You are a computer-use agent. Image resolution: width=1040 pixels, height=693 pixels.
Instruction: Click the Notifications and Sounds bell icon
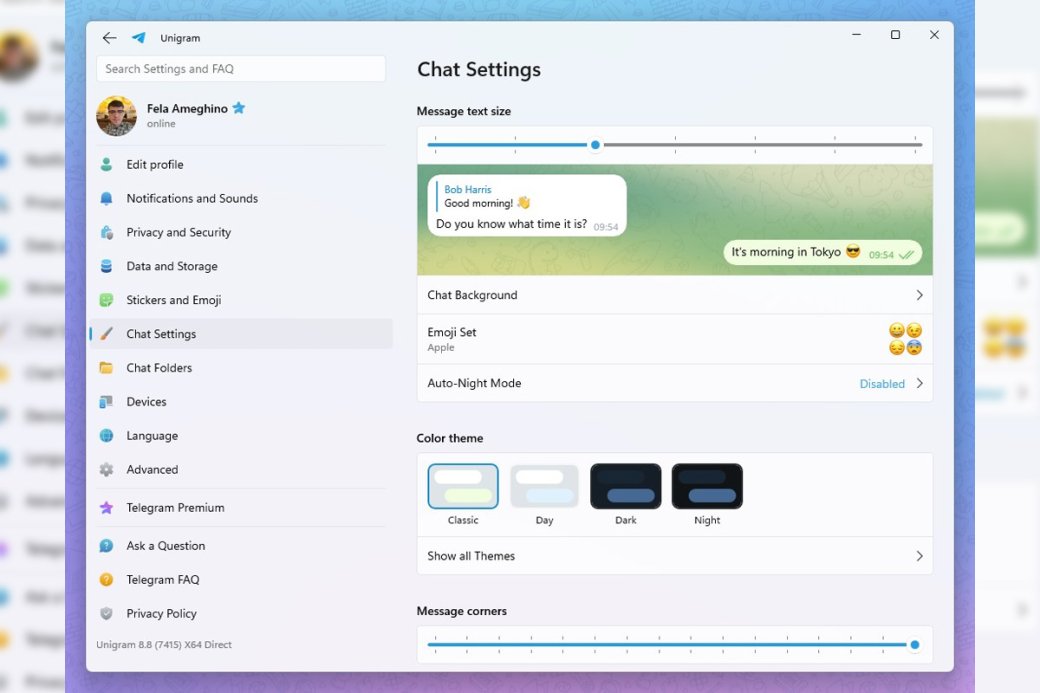[106, 198]
